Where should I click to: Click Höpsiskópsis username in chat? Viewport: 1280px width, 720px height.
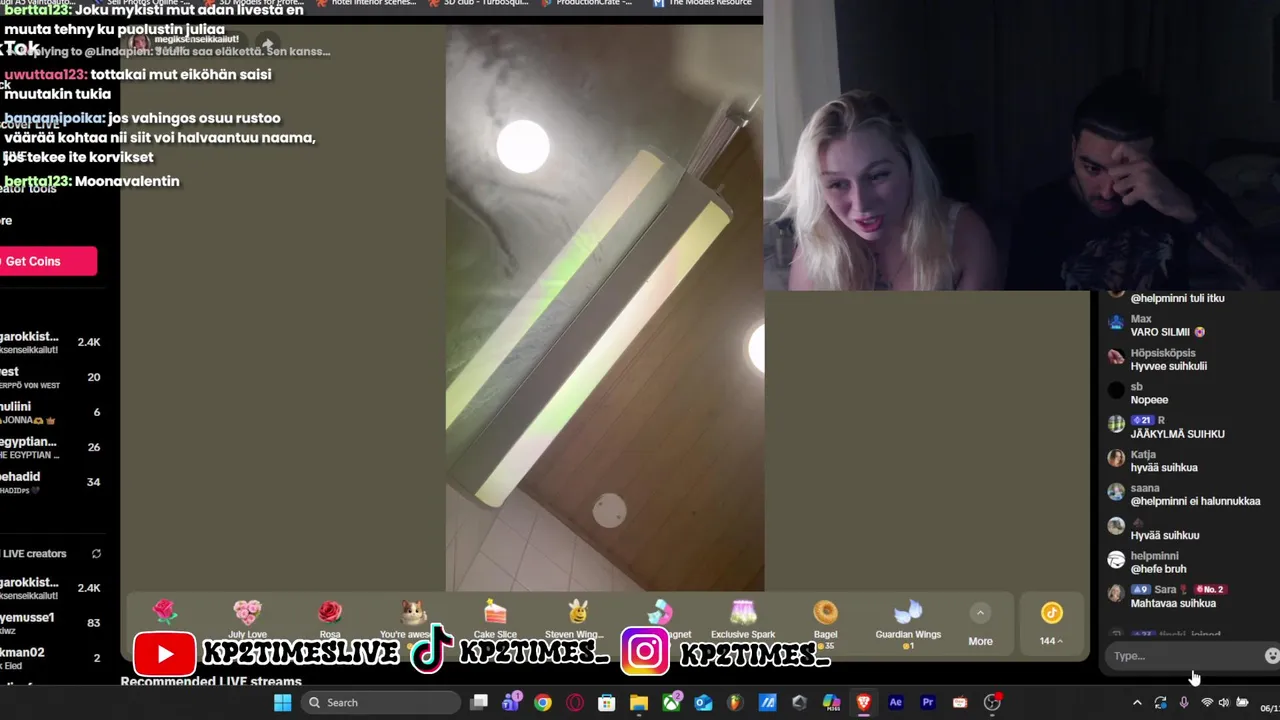pos(1163,353)
